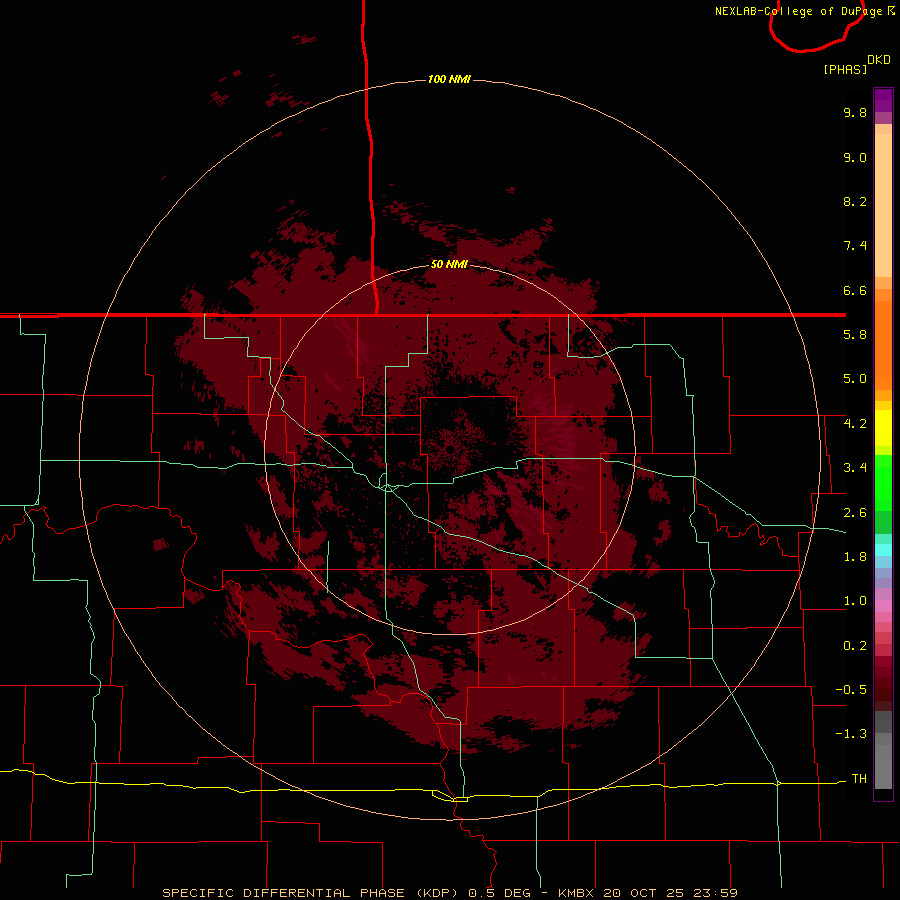
Task: Click the SPECIFIC DIFFERENTIAL PHASE (KDP) caption text
Action: (x=311, y=893)
